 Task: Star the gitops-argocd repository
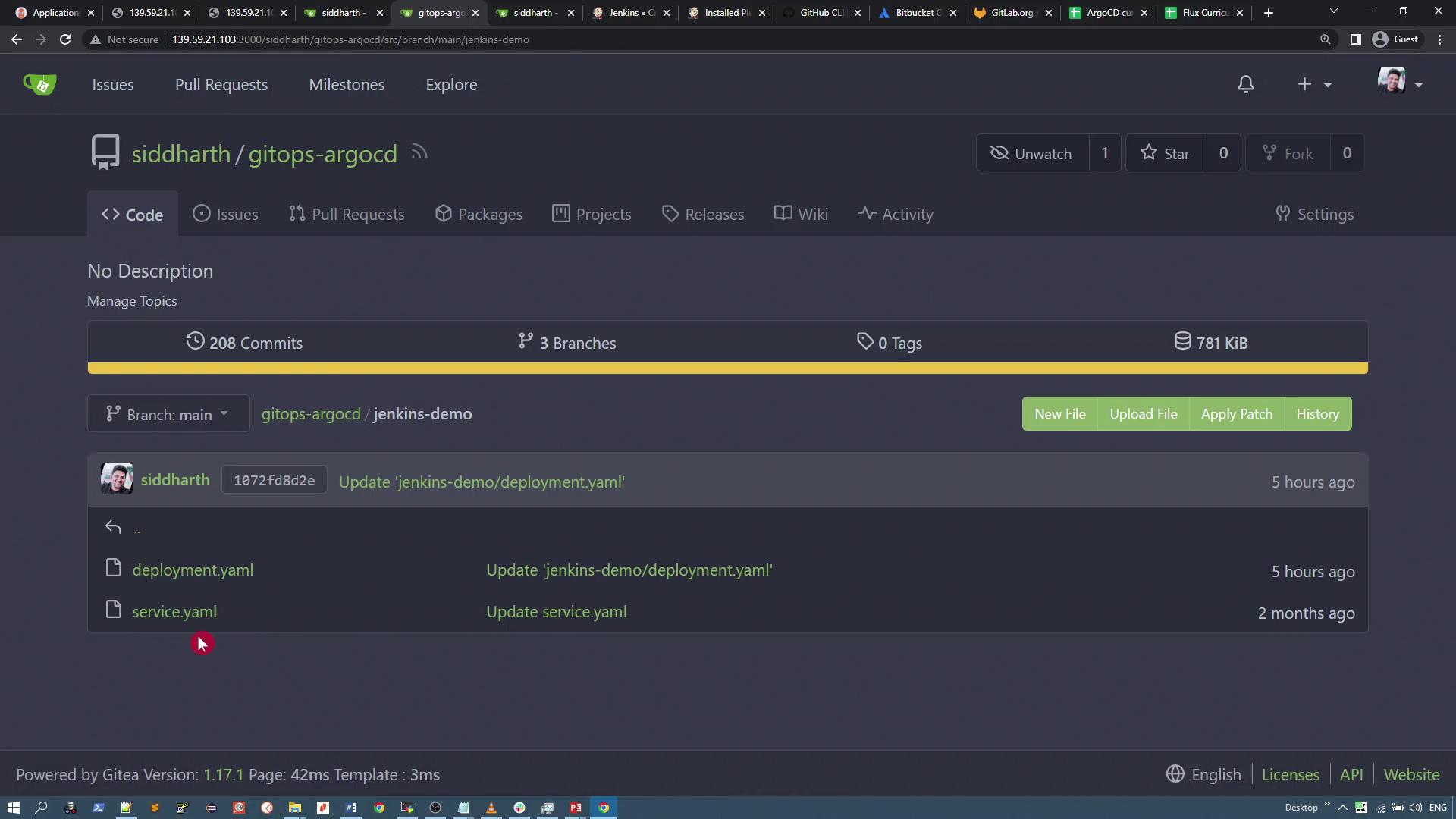(1166, 153)
